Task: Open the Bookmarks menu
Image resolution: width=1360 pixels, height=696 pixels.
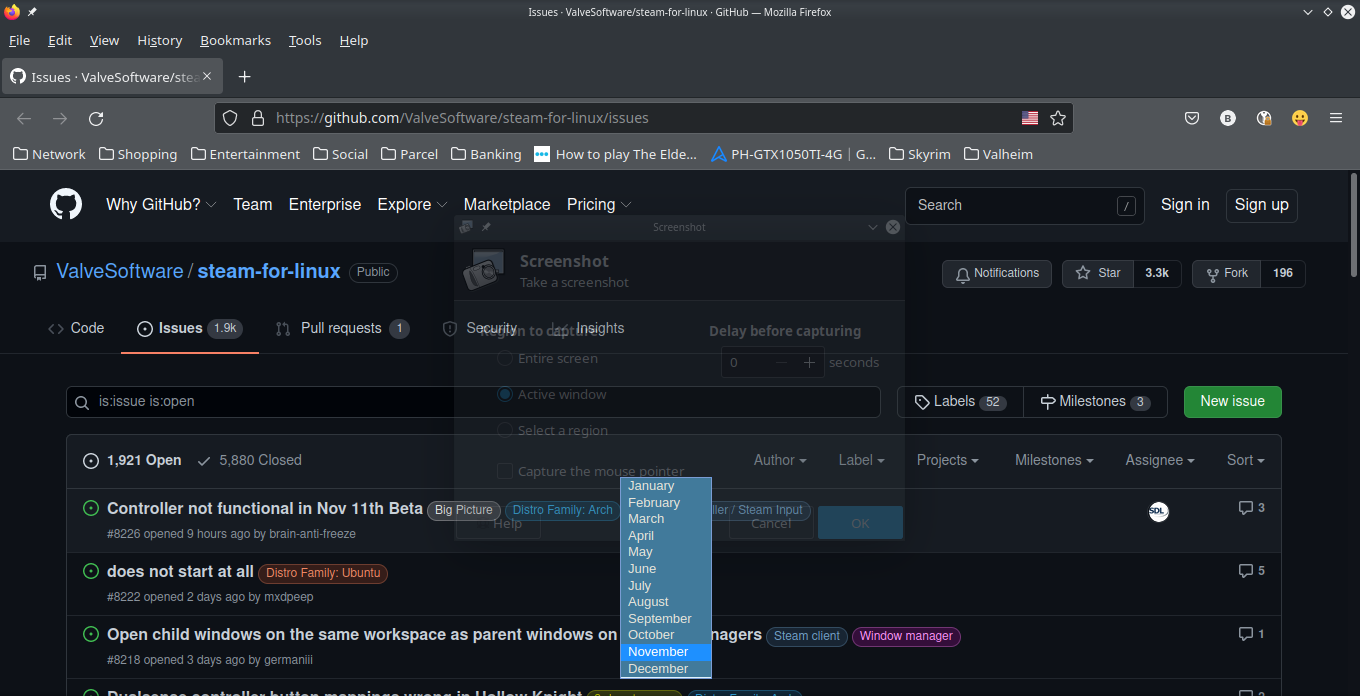Action: 235,40
